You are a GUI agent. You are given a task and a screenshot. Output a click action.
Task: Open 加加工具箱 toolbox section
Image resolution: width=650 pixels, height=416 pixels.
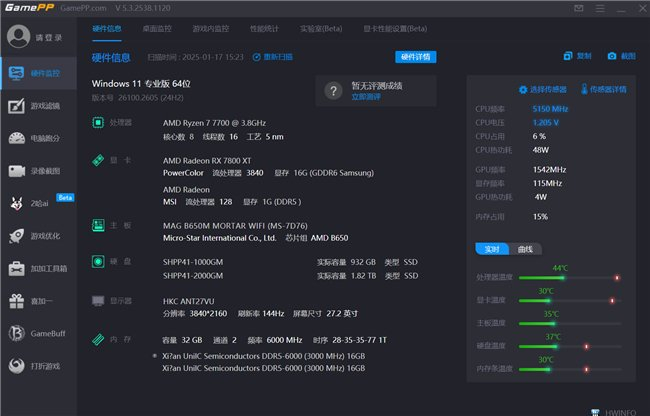click(x=39, y=268)
